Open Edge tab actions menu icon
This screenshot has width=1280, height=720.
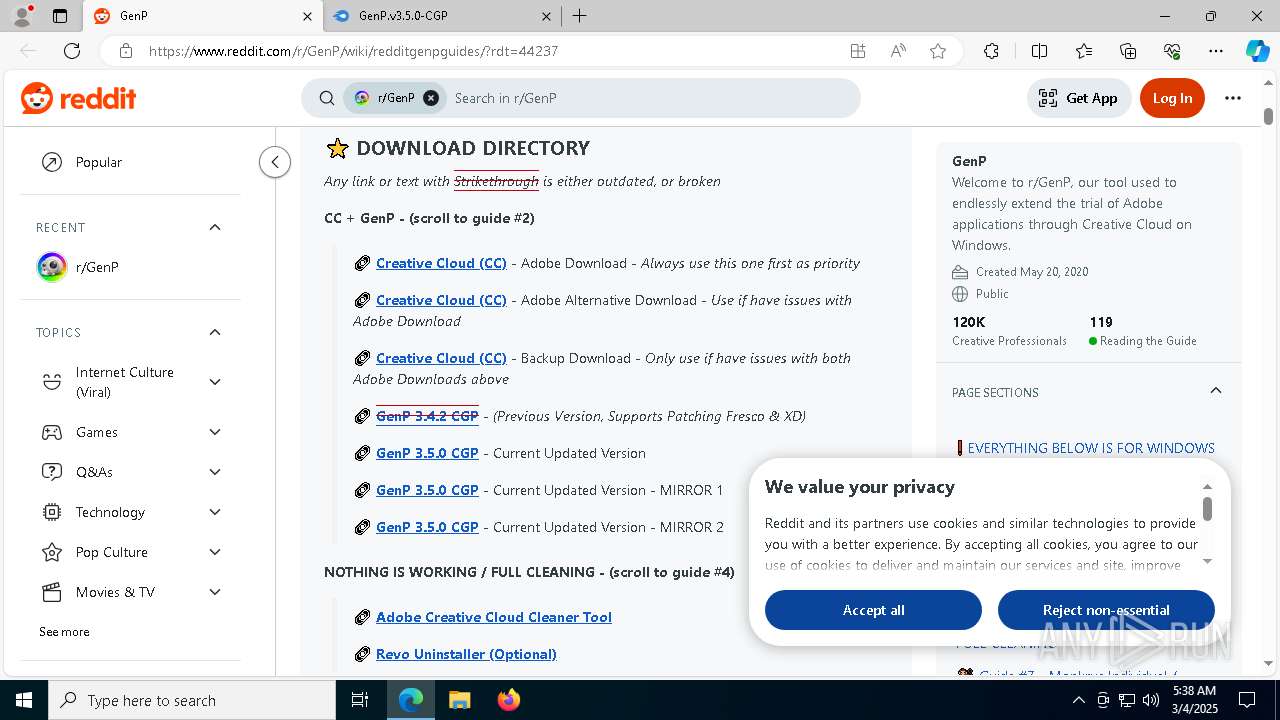click(x=60, y=16)
